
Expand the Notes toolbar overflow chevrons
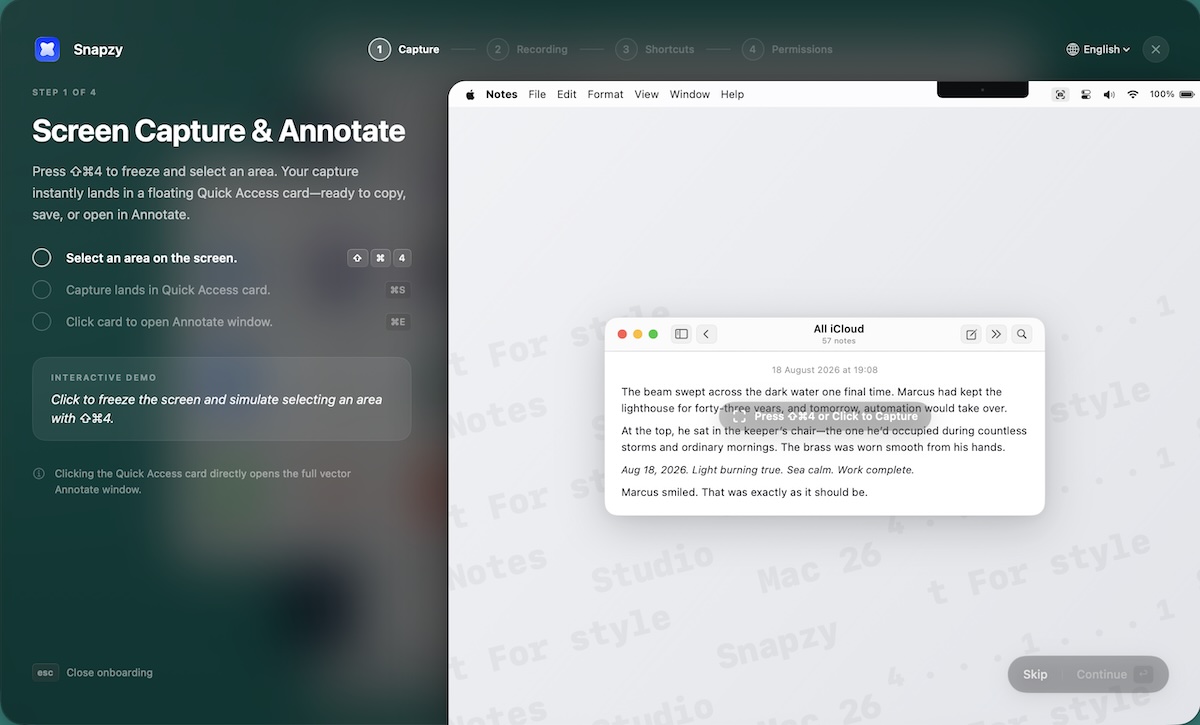click(x=996, y=334)
